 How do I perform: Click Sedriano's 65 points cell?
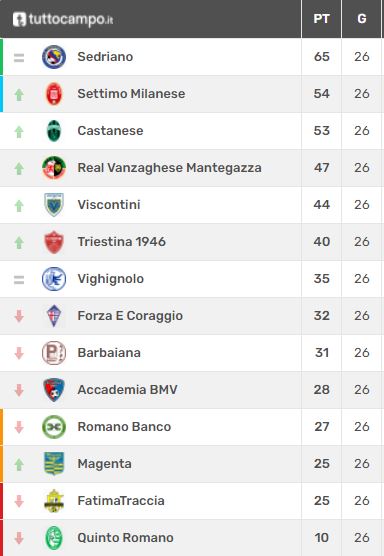(322, 57)
